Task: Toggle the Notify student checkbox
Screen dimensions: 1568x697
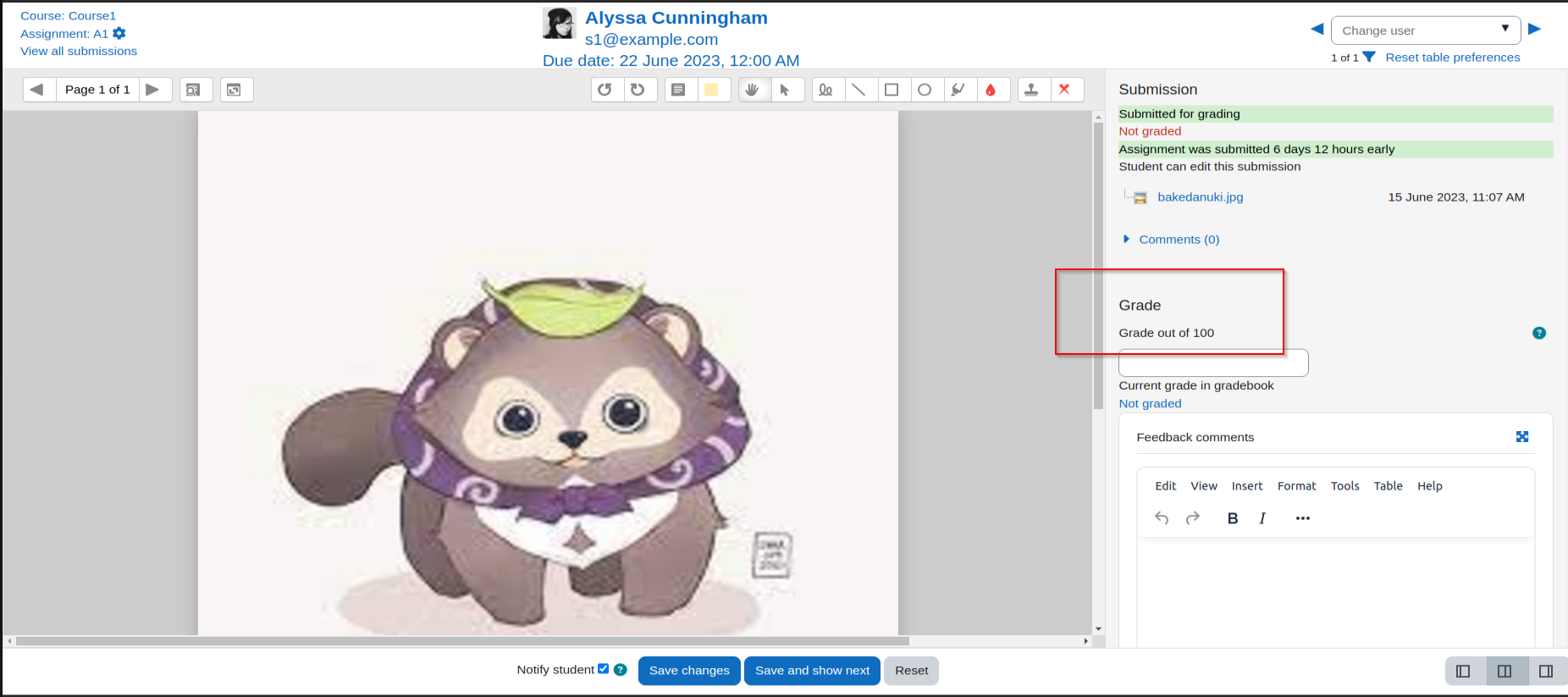Action: 604,669
